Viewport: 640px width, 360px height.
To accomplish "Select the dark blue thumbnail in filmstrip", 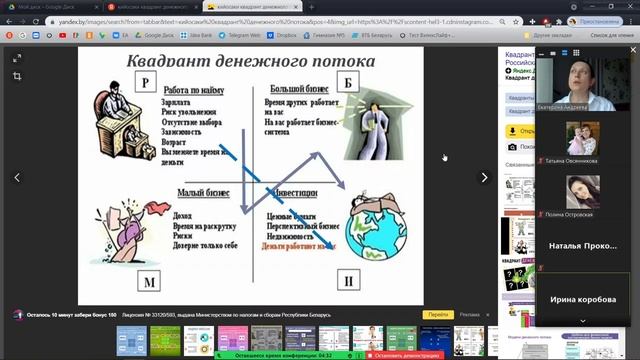I will pos(435,340).
